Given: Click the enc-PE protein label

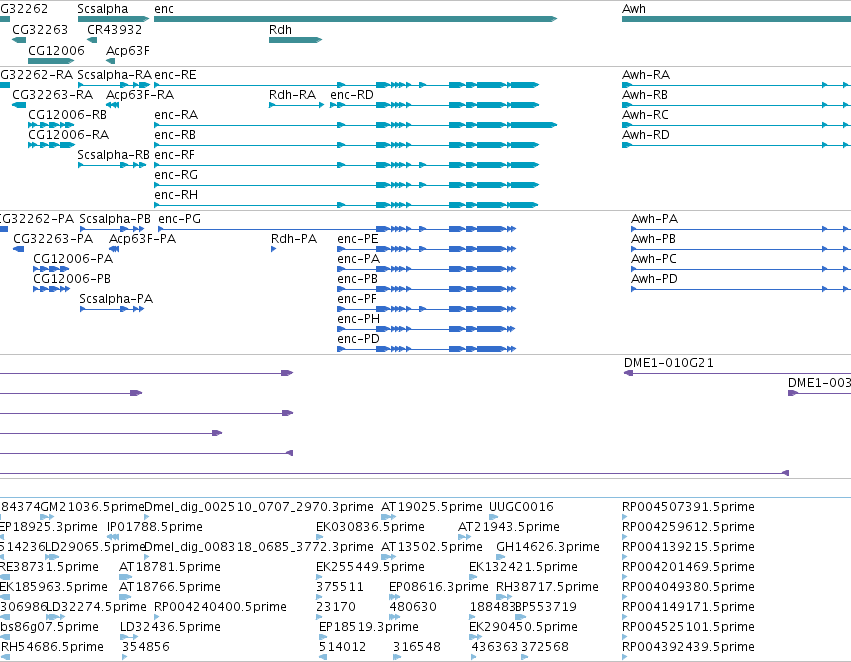Looking at the screenshot, I should point(358,239).
